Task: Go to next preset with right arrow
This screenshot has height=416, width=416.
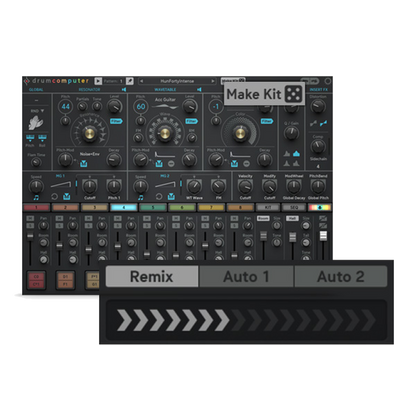Action: point(213,81)
